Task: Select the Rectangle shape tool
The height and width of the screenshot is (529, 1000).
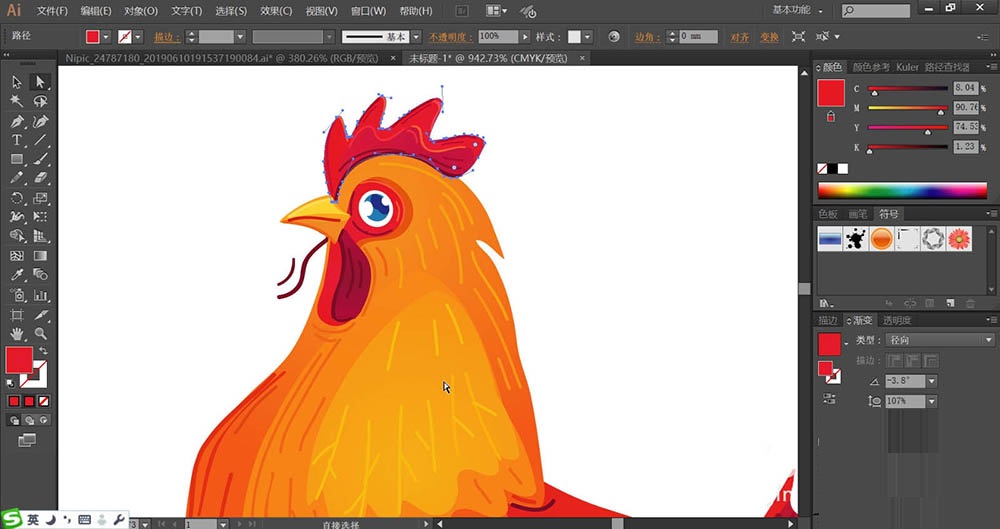Action: 17,160
